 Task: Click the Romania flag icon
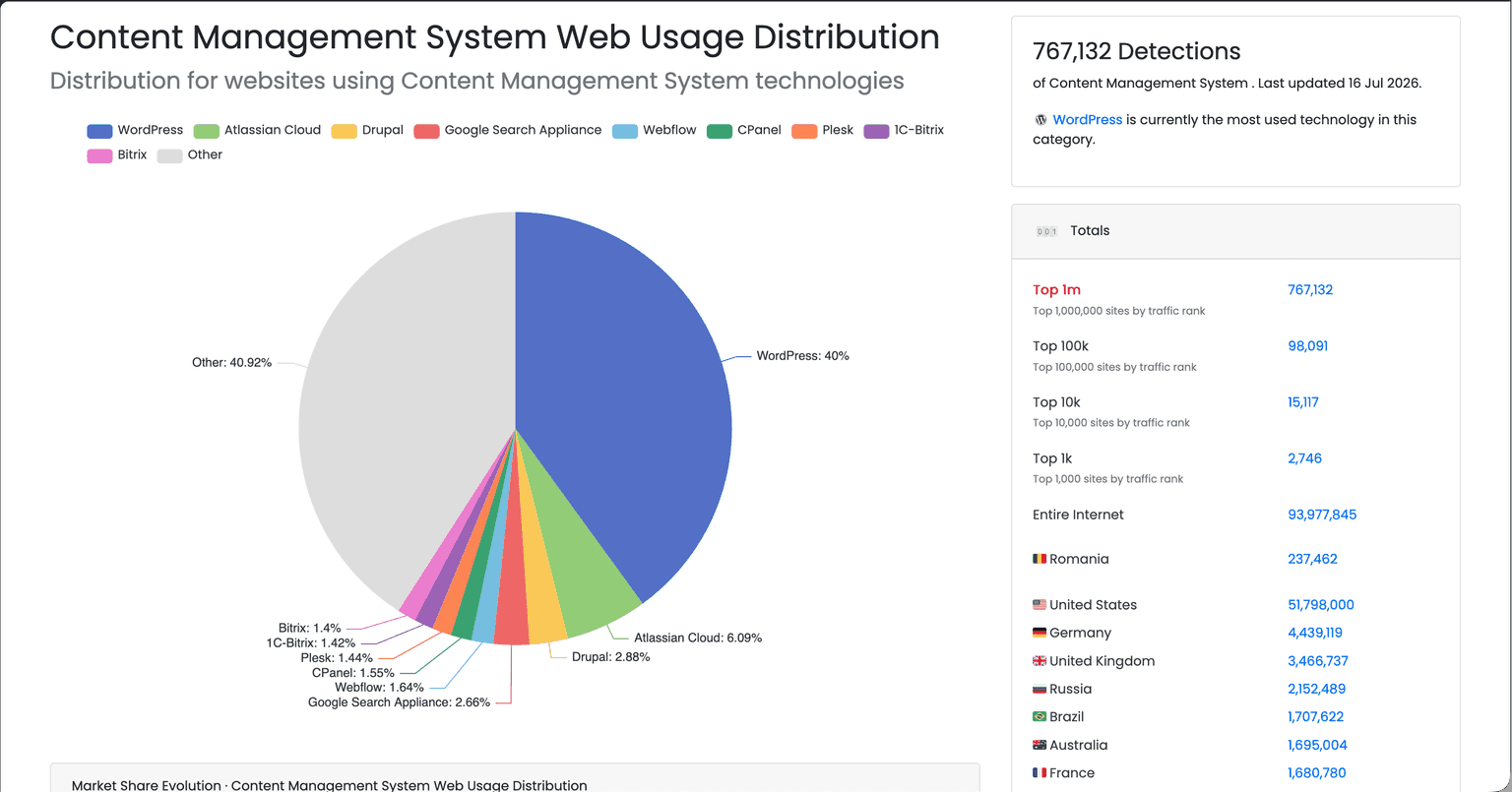pyautogui.click(x=1039, y=559)
